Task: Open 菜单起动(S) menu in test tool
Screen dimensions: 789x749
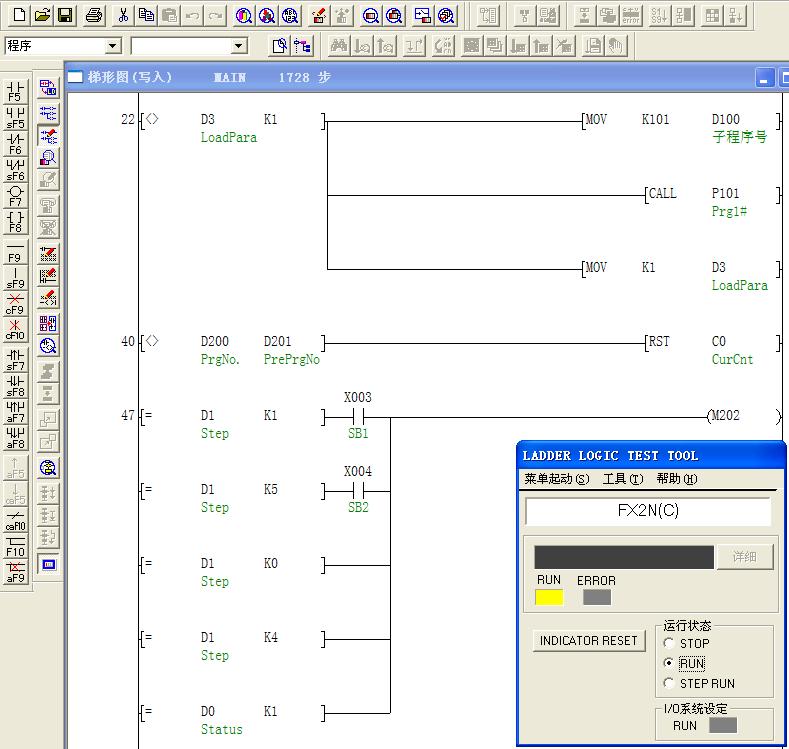Action: pyautogui.click(x=557, y=479)
